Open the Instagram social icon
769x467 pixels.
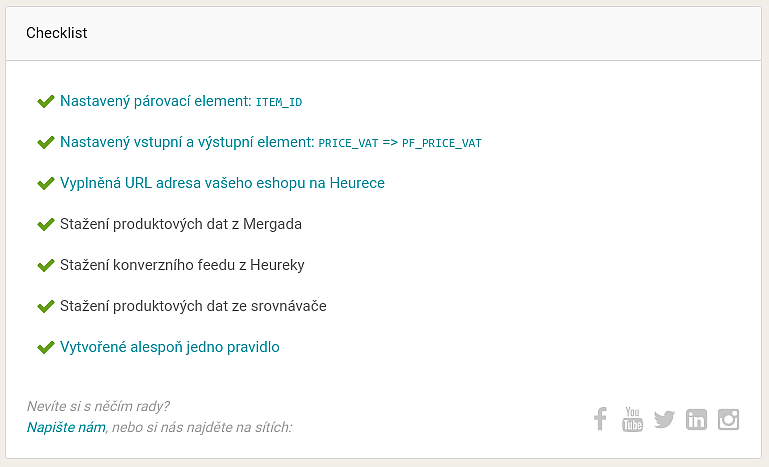[x=728, y=419]
